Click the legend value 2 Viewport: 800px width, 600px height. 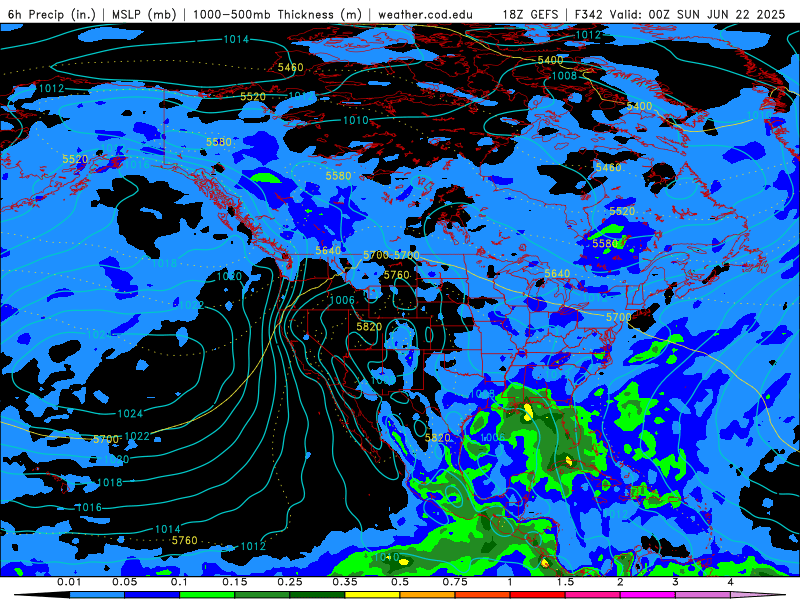(x=620, y=582)
